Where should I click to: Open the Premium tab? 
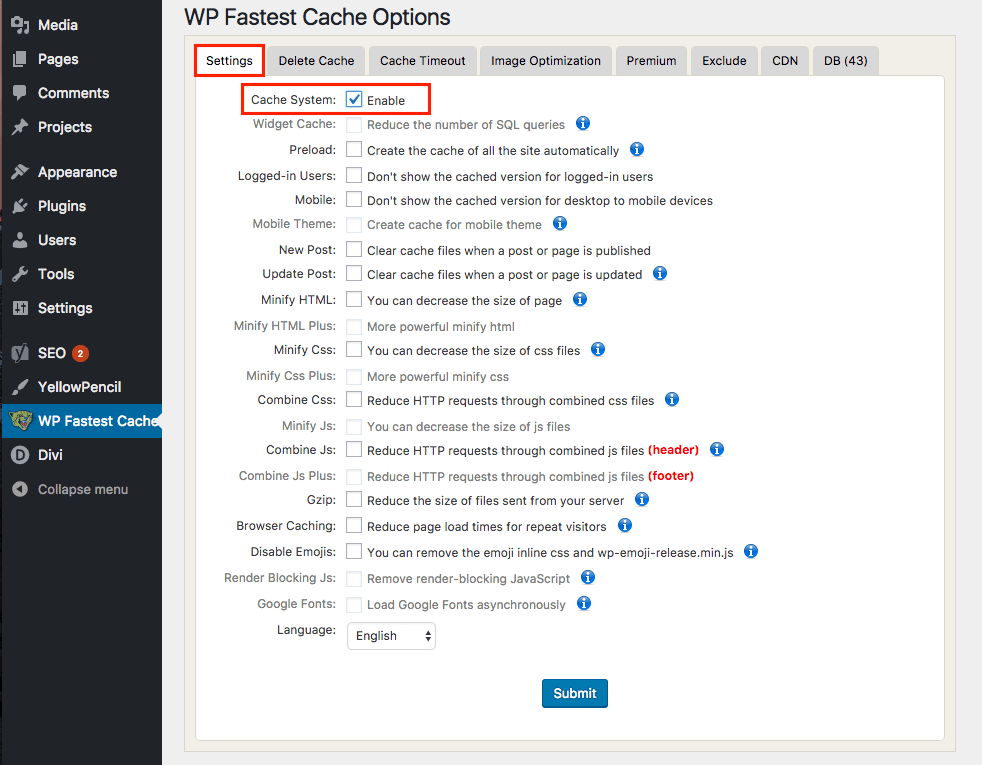pyautogui.click(x=651, y=60)
